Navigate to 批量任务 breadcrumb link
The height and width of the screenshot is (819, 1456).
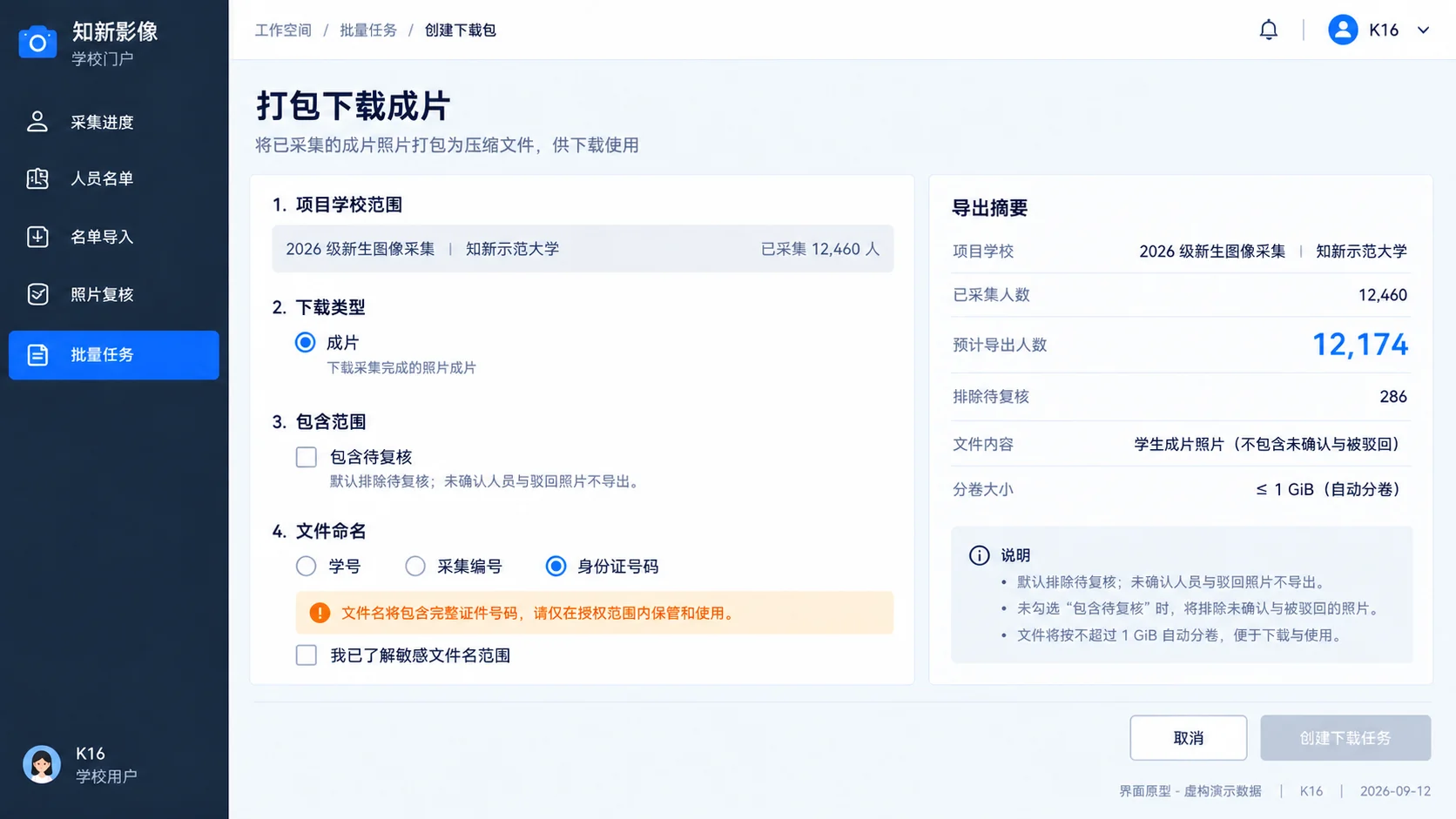(x=368, y=30)
